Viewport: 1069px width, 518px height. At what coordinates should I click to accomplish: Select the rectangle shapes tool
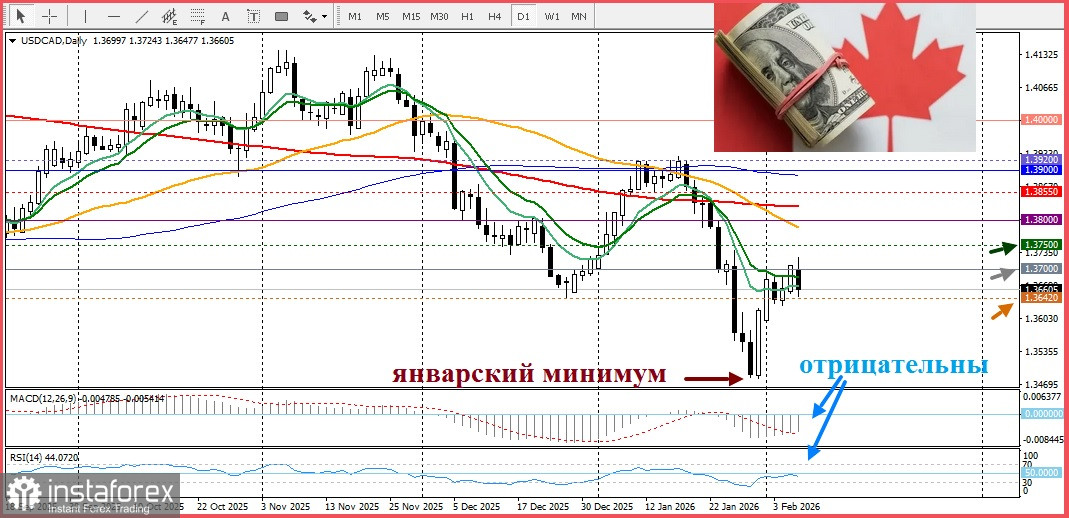pos(282,16)
